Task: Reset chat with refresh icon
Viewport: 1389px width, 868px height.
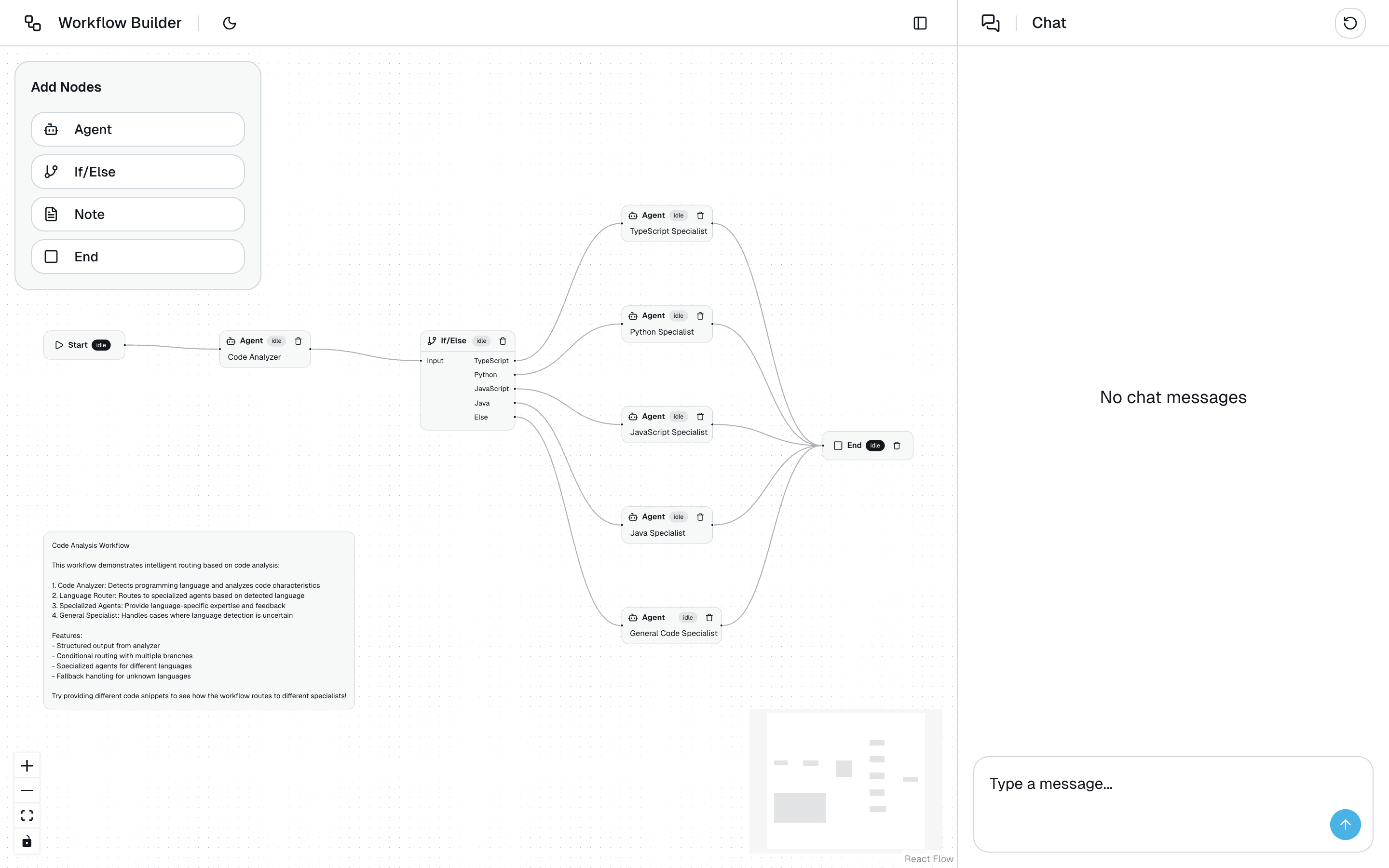Action: point(1349,23)
